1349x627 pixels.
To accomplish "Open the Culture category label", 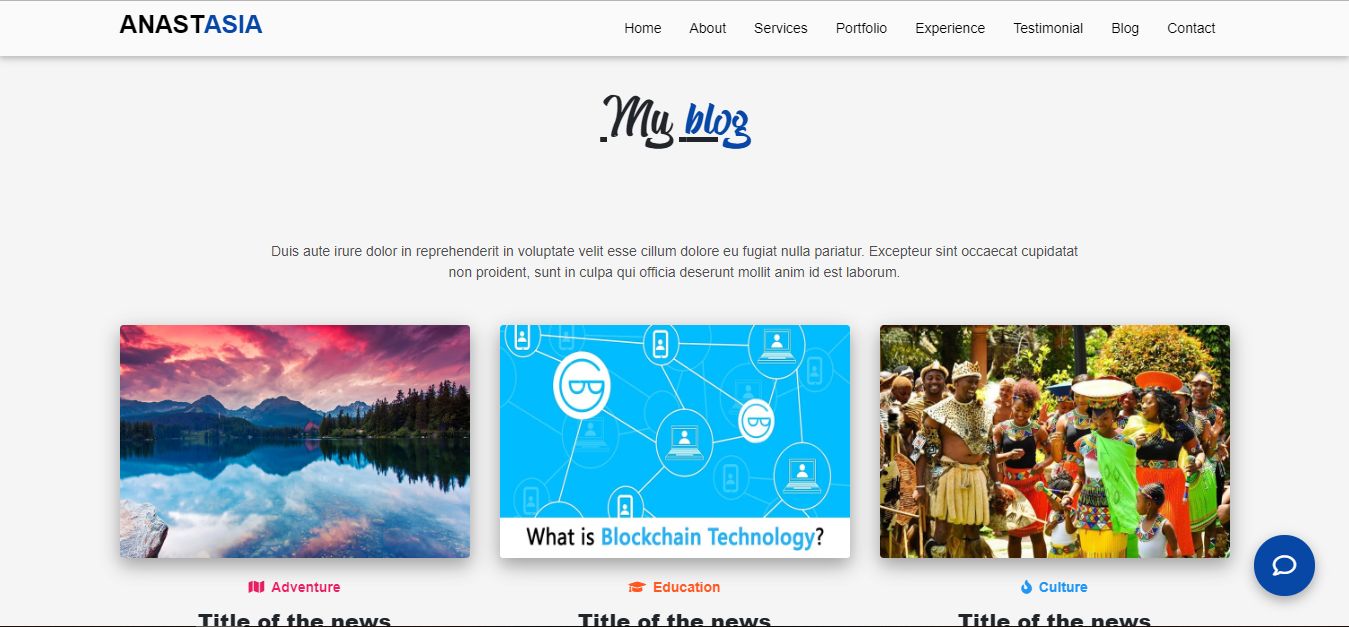I will tap(1063, 587).
